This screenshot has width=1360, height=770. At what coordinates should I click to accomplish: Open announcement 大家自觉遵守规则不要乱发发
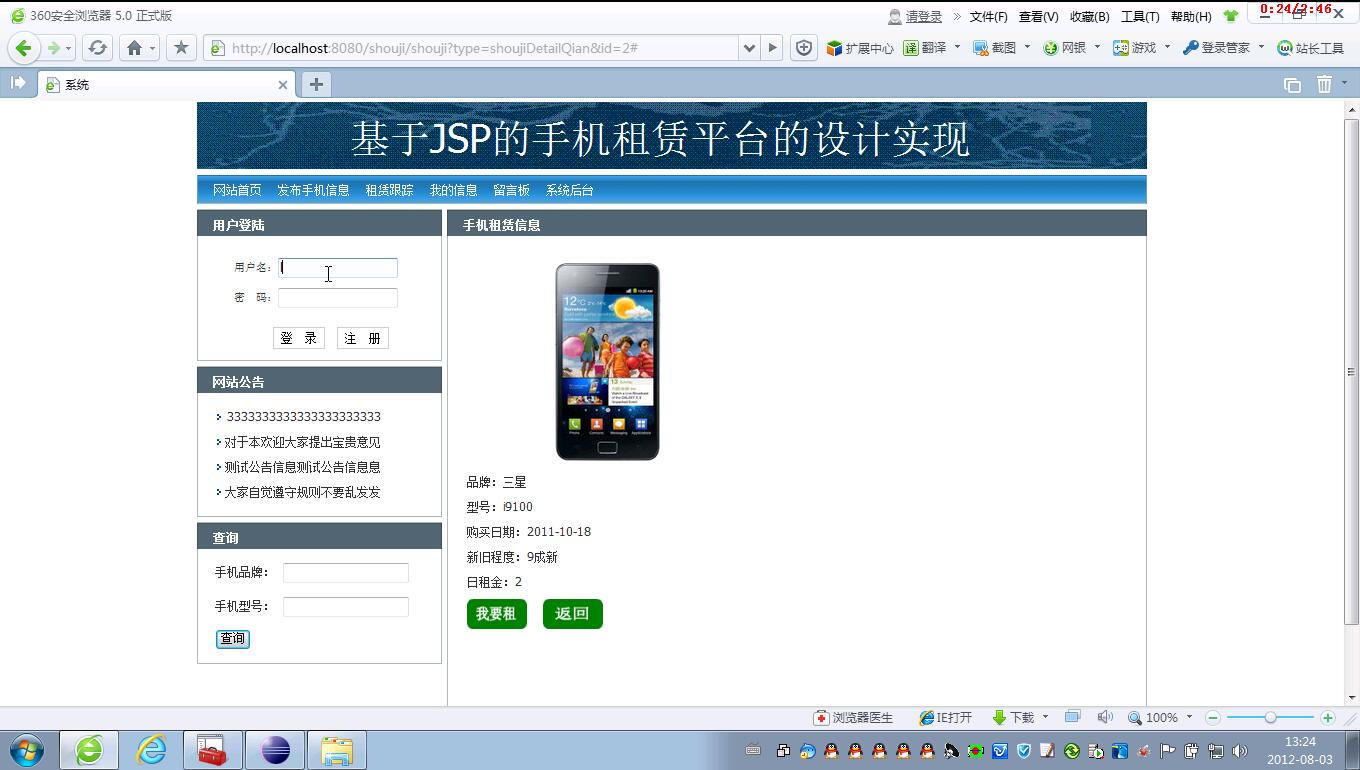pos(302,492)
